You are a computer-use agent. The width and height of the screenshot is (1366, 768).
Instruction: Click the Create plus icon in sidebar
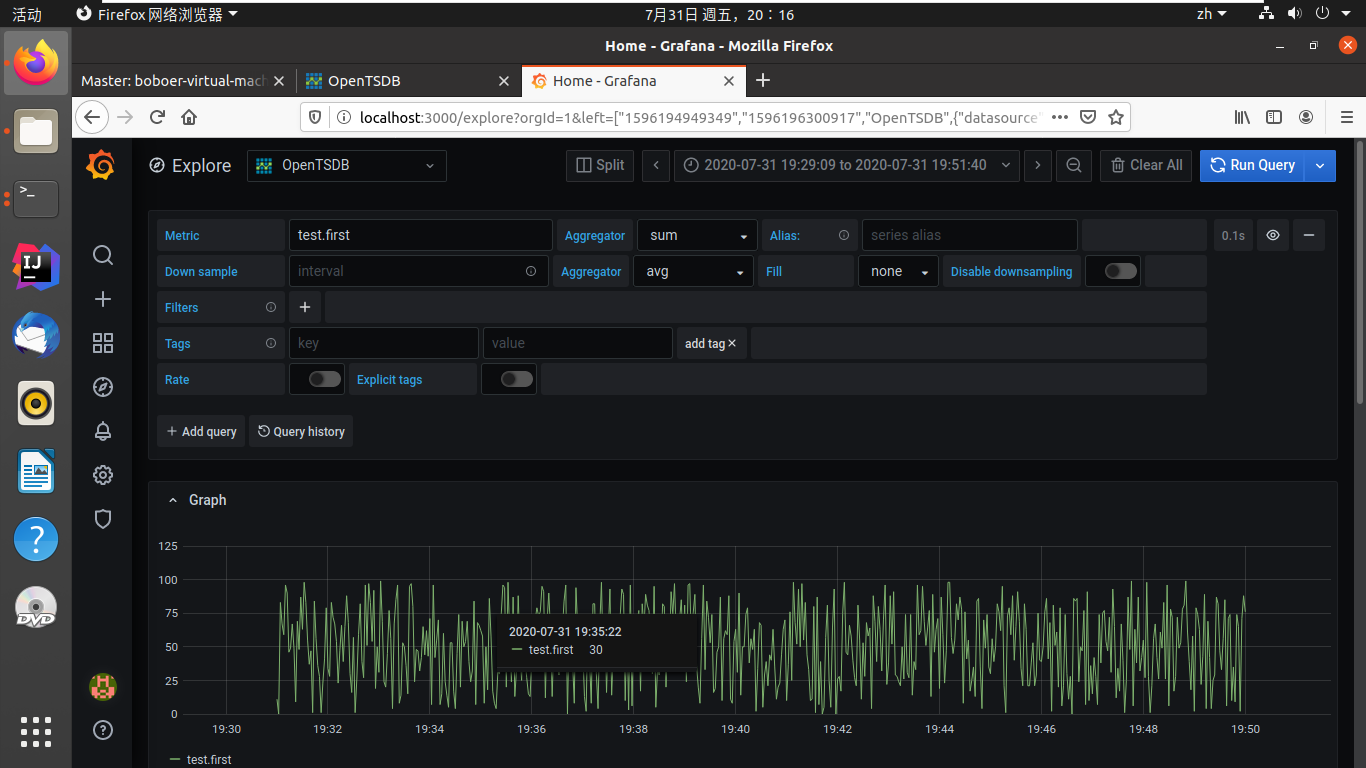tap(102, 299)
